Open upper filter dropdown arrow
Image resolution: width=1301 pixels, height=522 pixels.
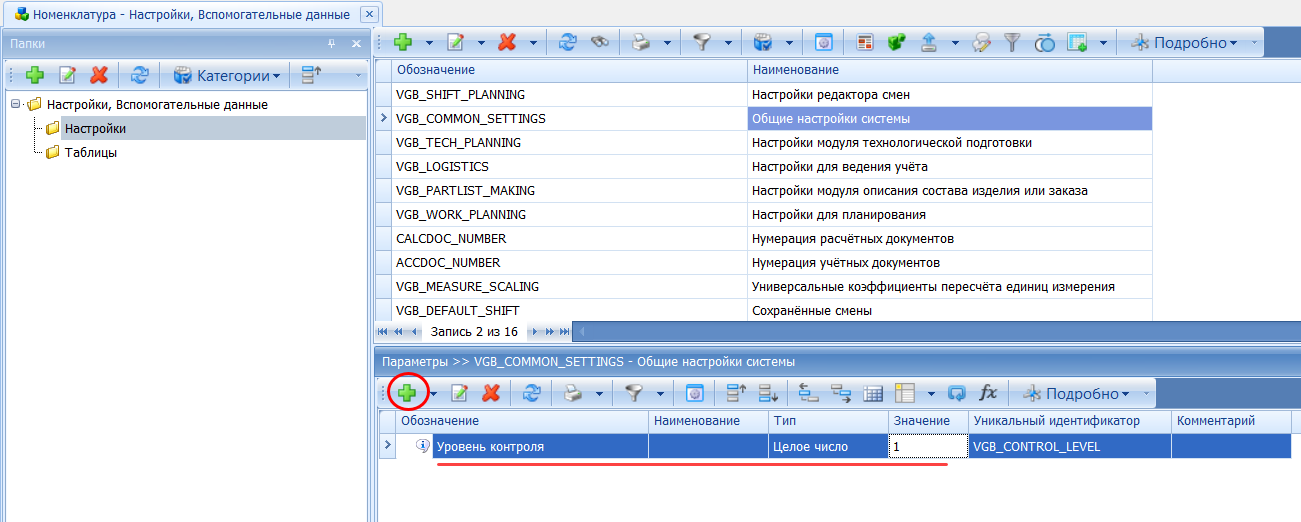click(728, 43)
